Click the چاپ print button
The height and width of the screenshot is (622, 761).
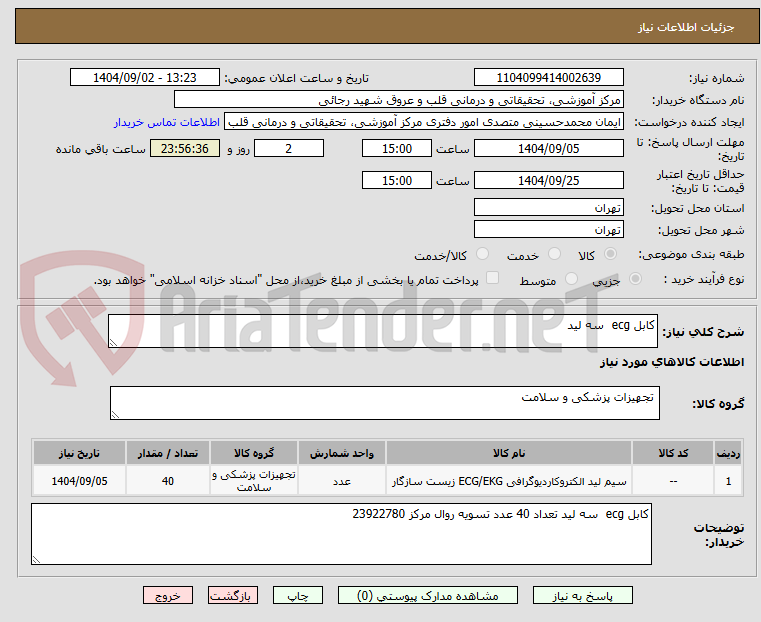298,595
